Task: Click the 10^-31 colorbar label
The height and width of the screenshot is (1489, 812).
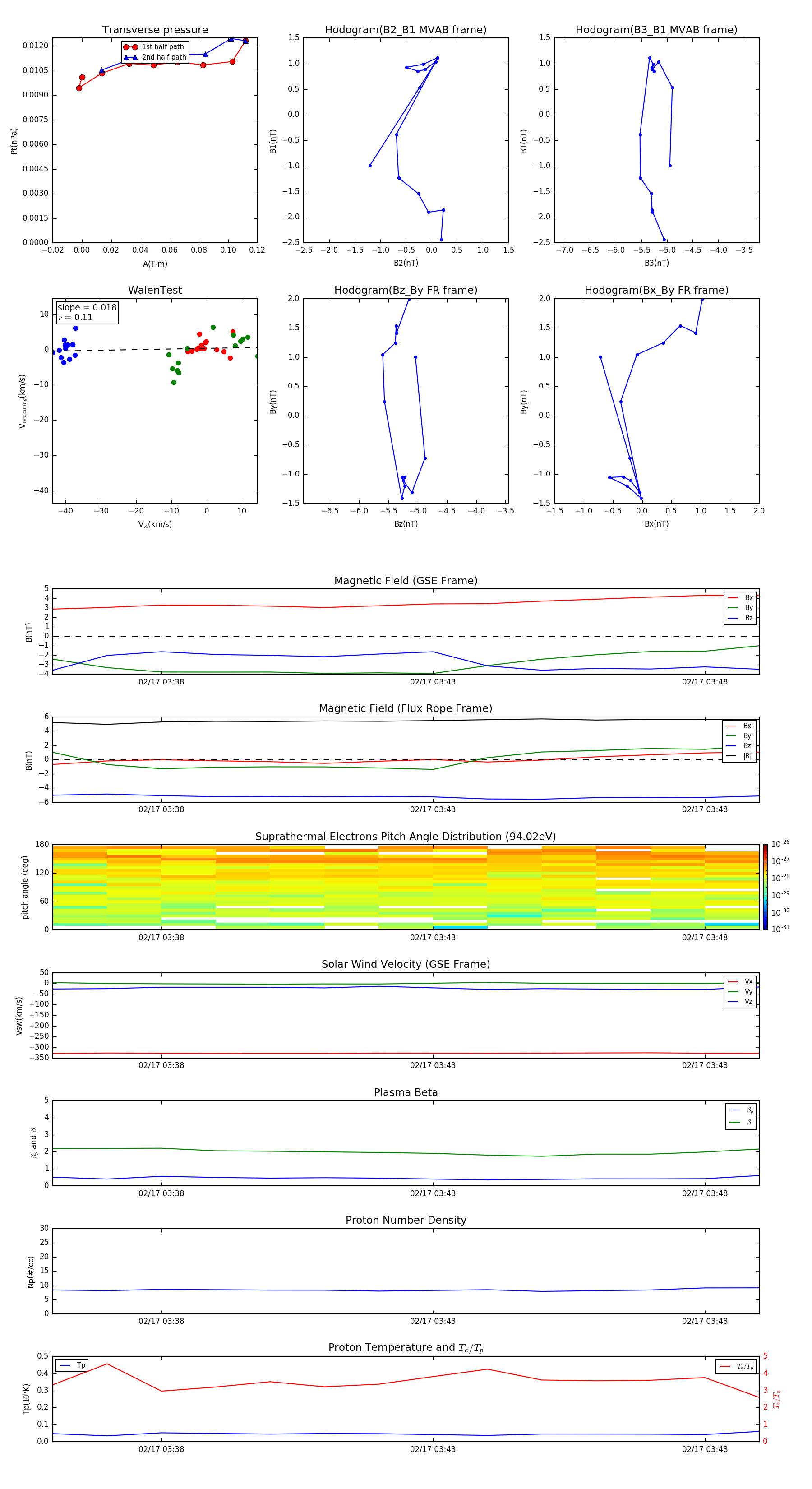Action: (x=780, y=929)
